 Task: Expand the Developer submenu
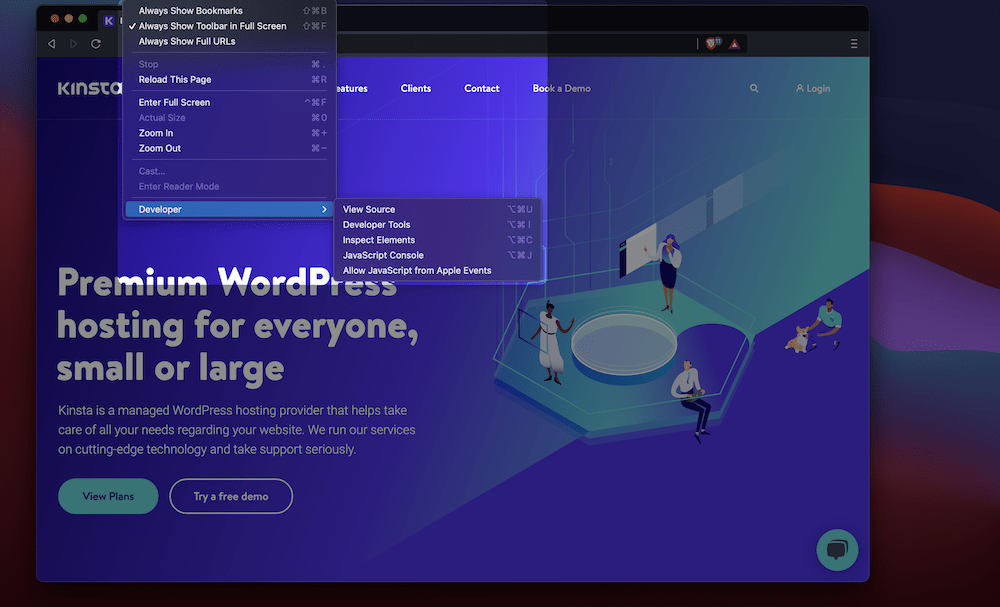point(226,209)
